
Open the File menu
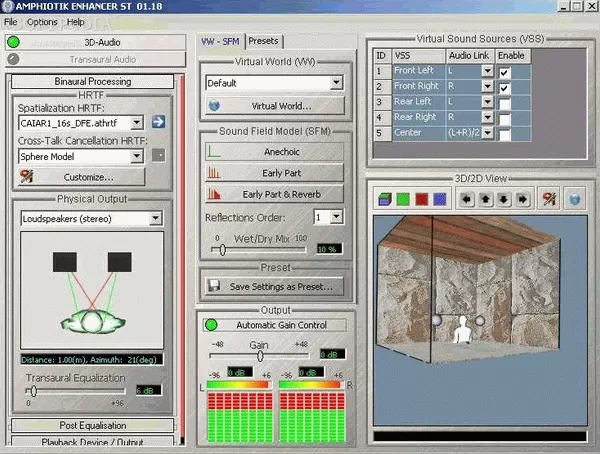[10, 22]
